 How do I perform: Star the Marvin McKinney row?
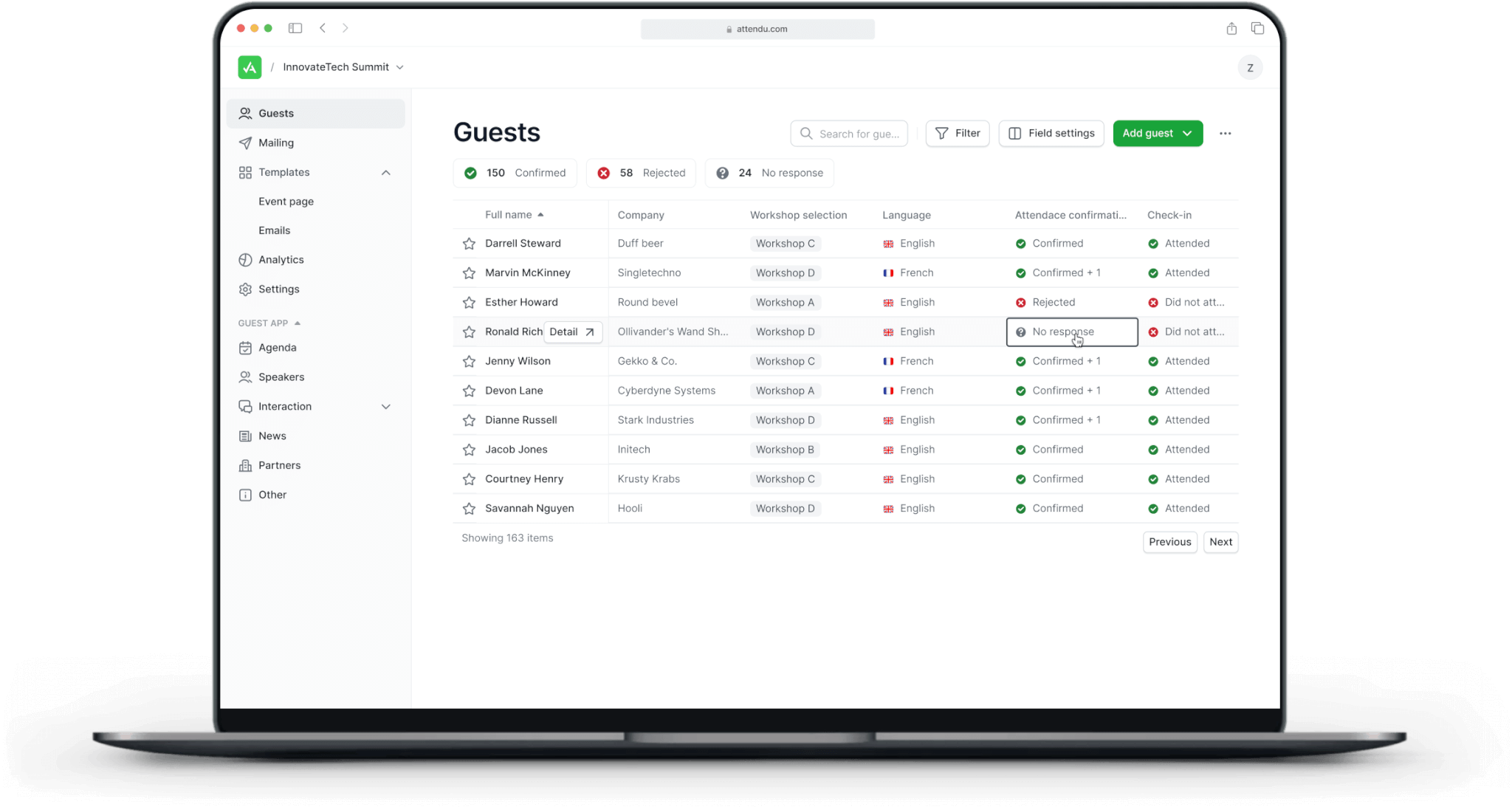pyautogui.click(x=469, y=273)
